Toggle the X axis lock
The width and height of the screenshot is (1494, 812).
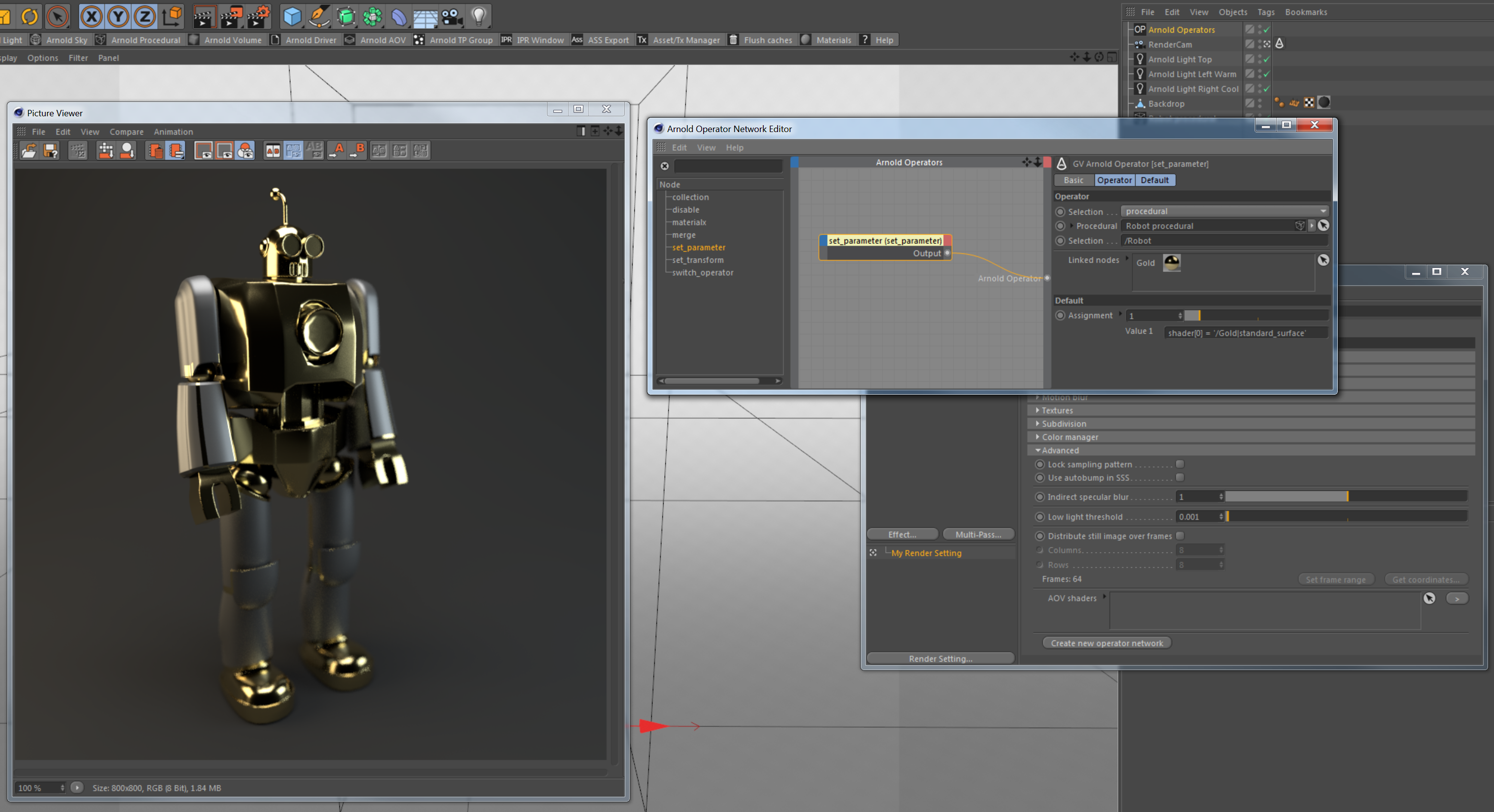[91, 17]
